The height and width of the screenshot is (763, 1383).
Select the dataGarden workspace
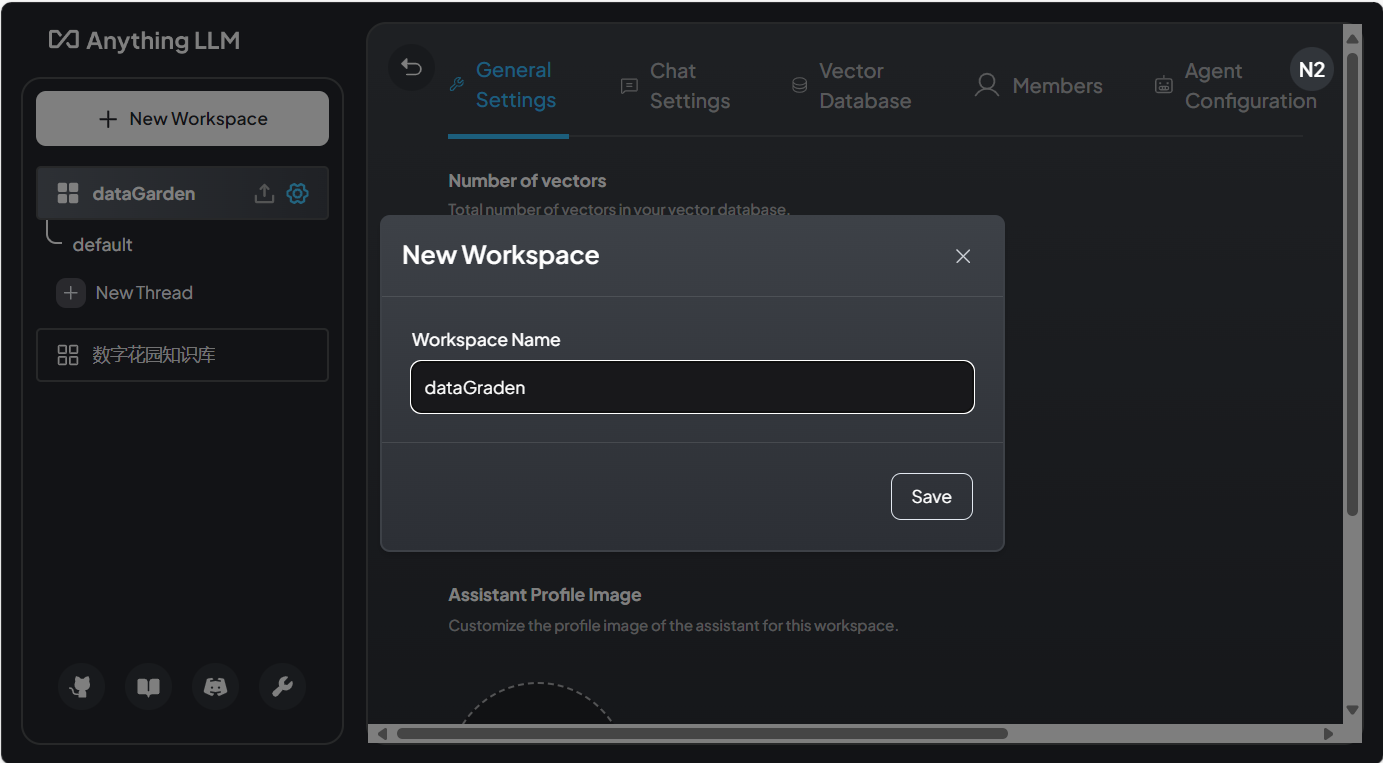(x=182, y=193)
